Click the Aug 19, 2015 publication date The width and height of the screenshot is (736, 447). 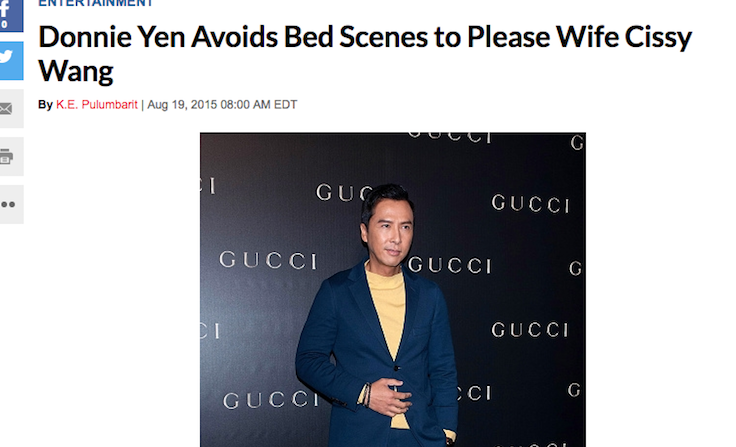[x=182, y=104]
